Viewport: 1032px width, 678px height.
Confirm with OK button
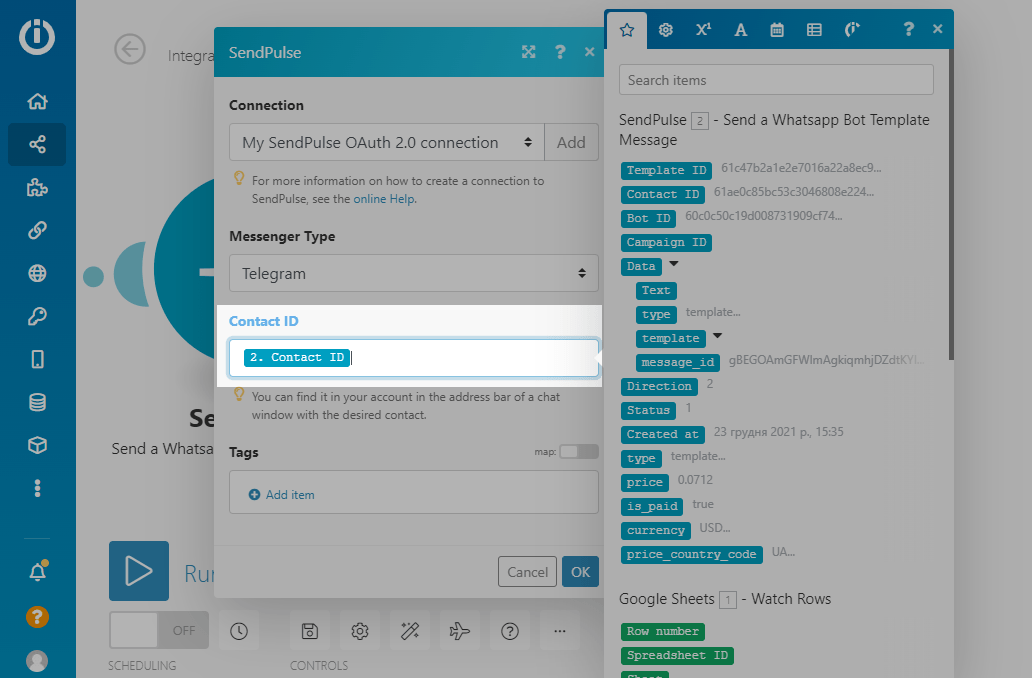tap(580, 572)
